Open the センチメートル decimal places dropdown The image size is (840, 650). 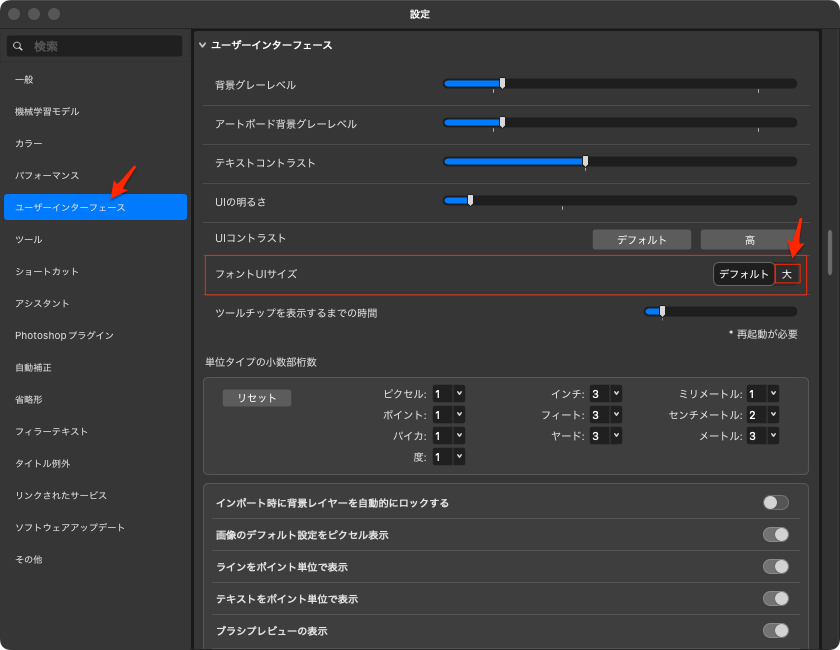click(x=763, y=415)
